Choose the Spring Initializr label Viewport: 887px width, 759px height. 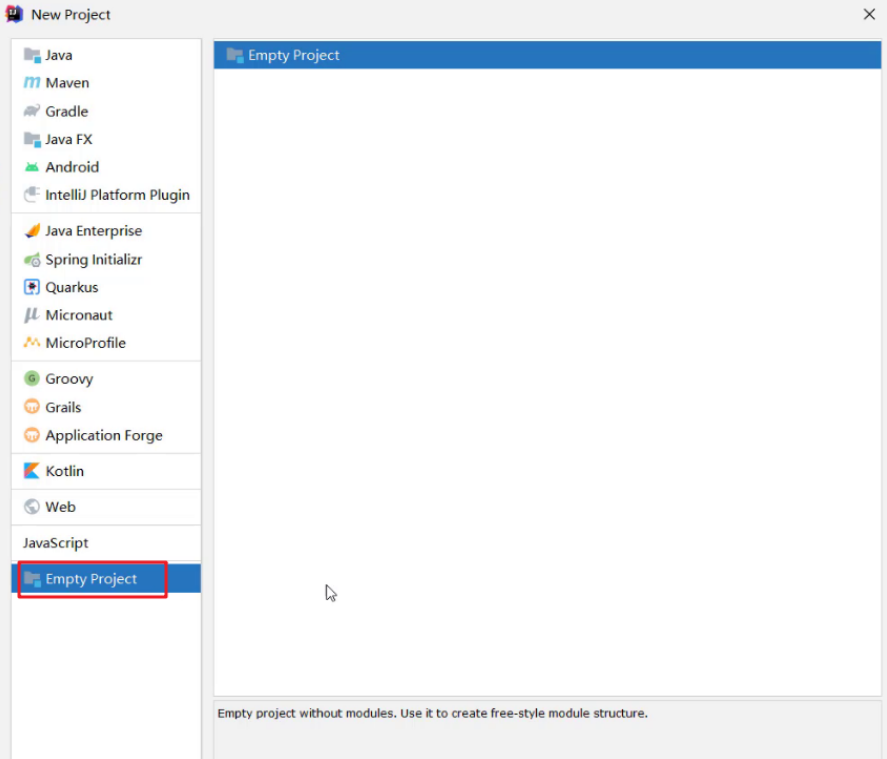(x=94, y=260)
